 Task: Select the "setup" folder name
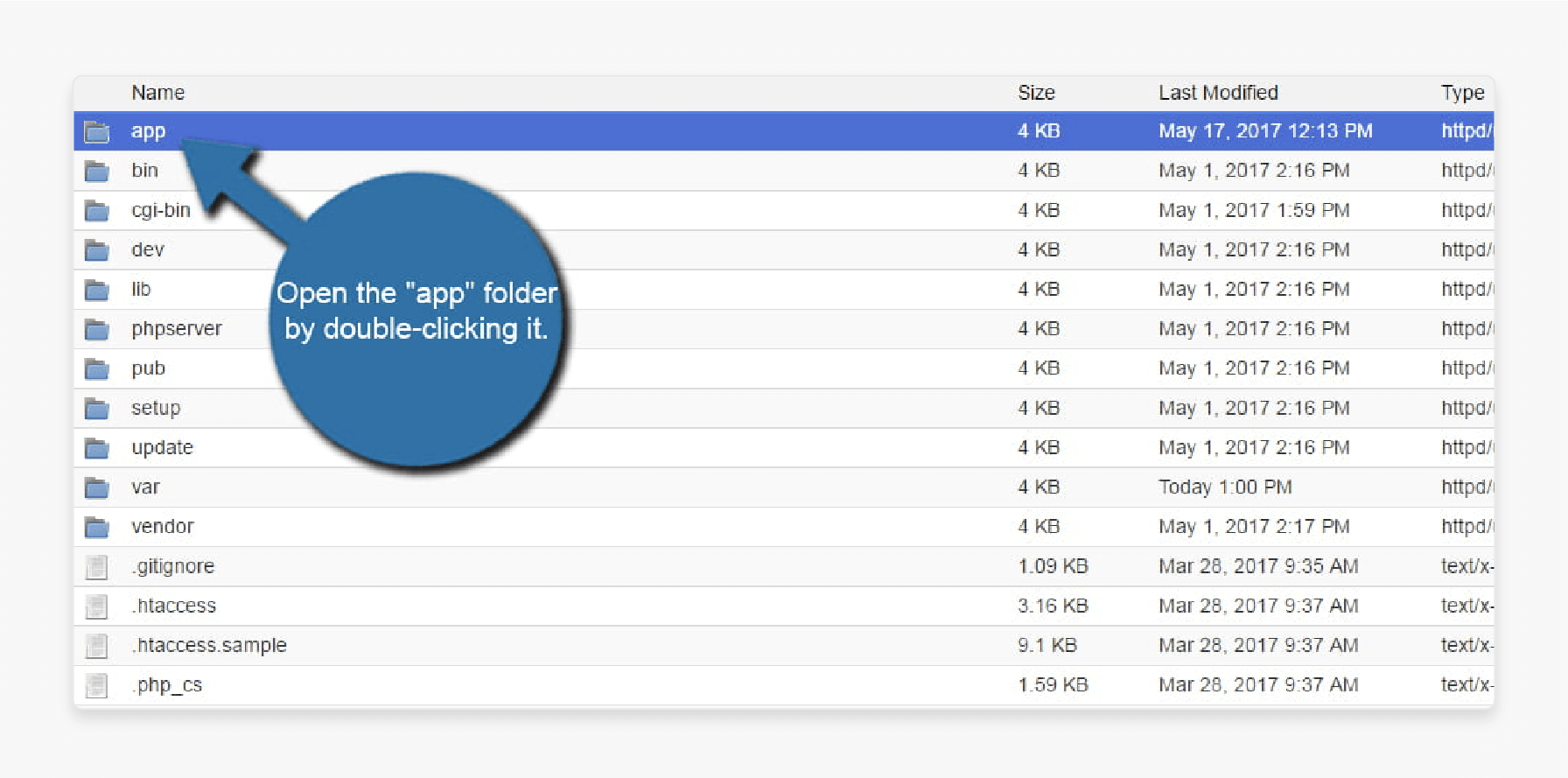[155, 408]
